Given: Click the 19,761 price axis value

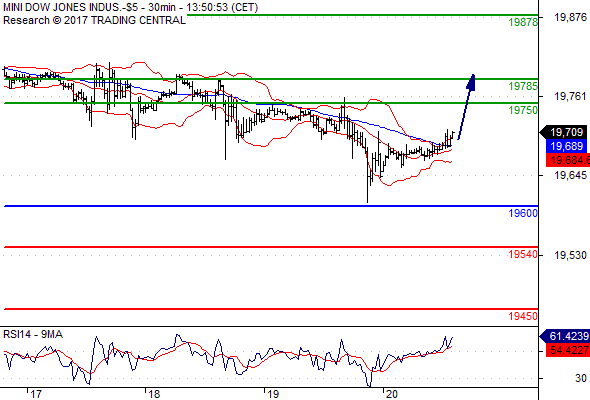Looking at the screenshot, I should 570,96.
